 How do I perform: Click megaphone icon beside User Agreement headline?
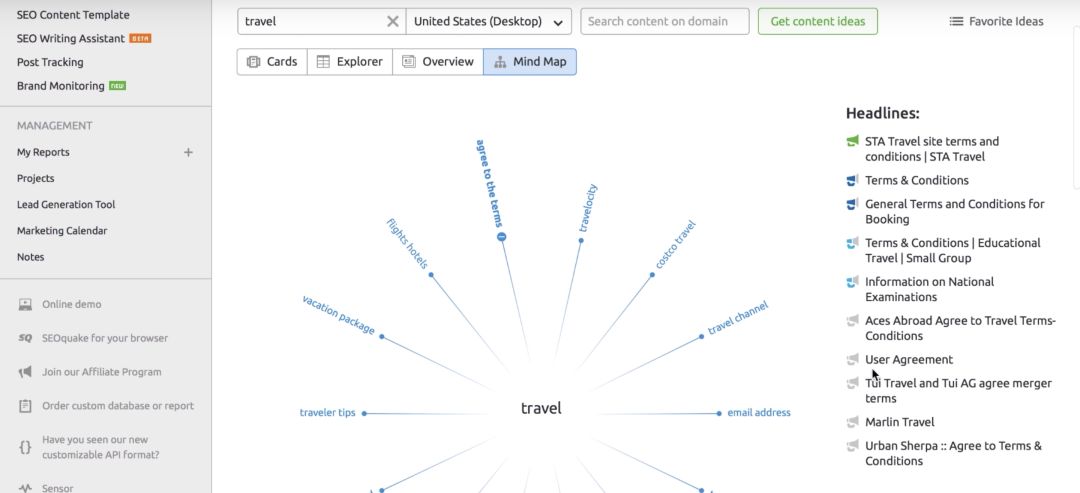[x=853, y=359]
